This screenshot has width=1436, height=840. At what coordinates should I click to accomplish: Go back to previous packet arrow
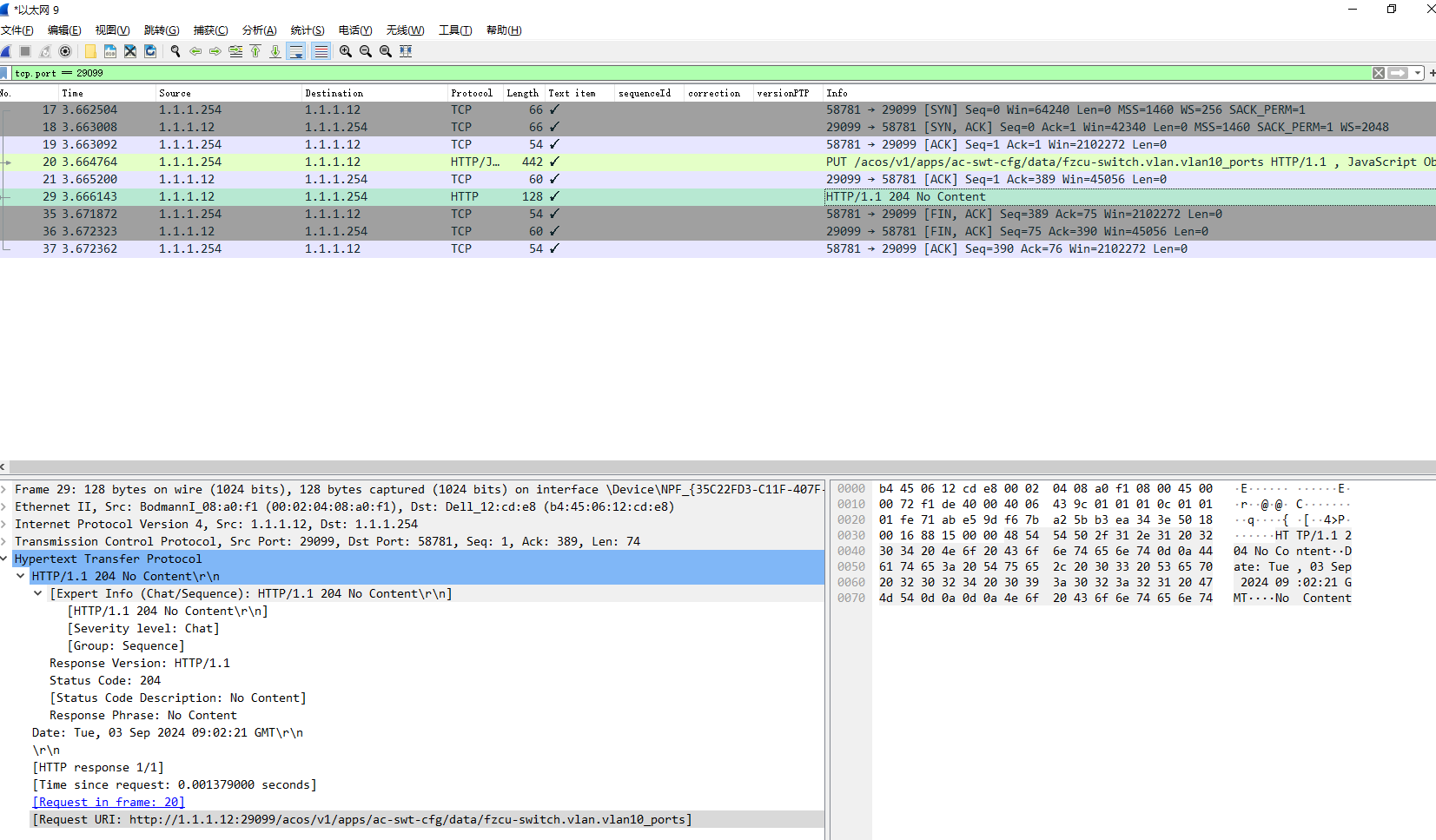pyautogui.click(x=195, y=51)
